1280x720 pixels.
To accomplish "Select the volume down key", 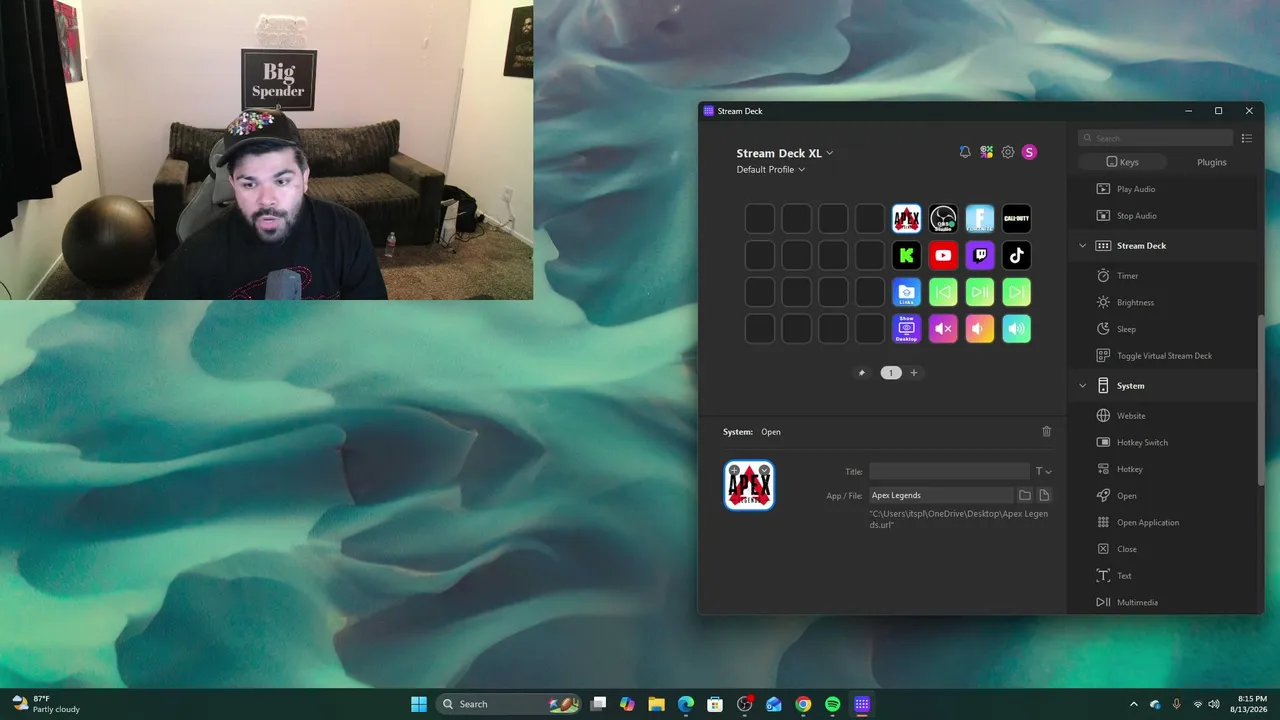I will click(x=980, y=329).
